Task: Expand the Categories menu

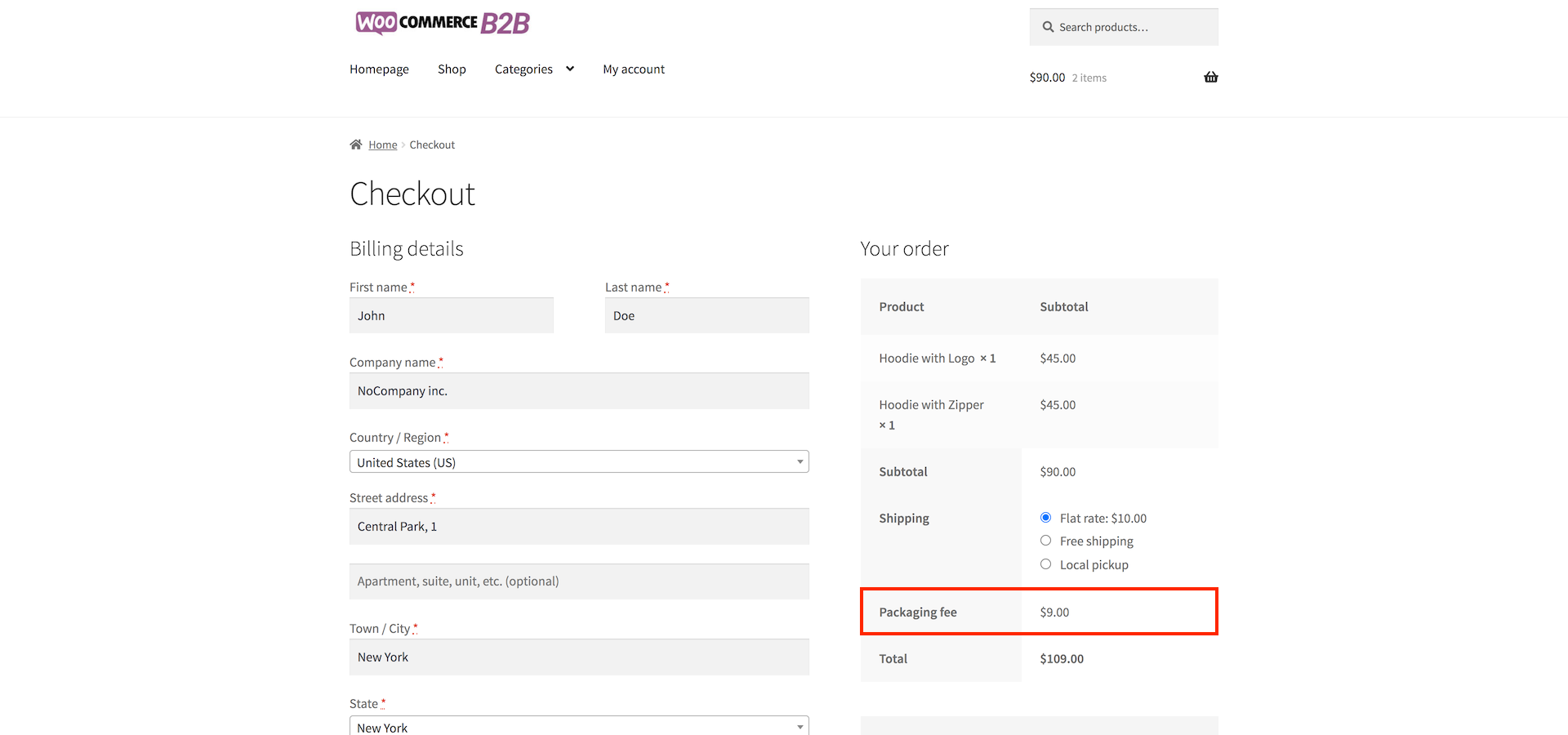Action: click(x=534, y=69)
